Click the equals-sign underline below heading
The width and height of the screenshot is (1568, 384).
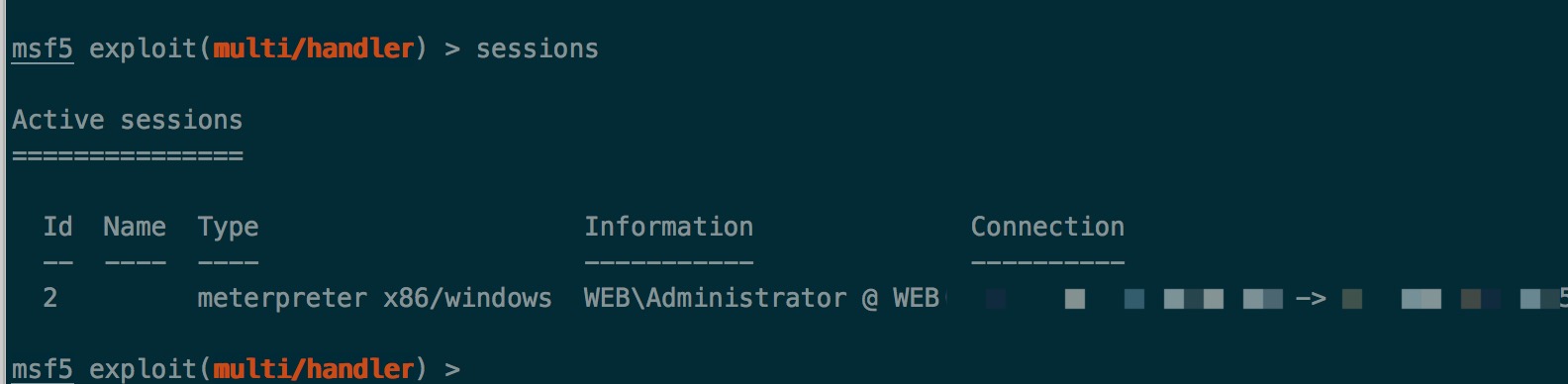127,155
